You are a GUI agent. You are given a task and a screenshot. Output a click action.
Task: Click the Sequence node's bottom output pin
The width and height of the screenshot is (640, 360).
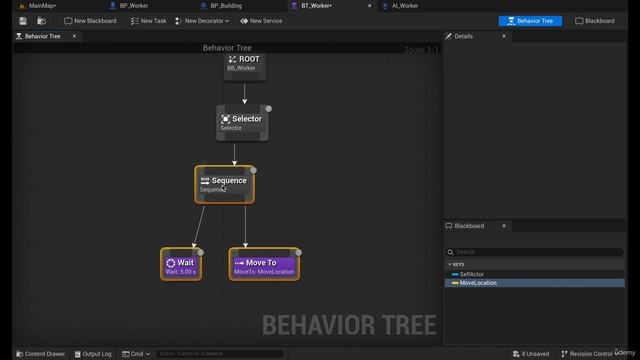pyautogui.click(x=224, y=198)
